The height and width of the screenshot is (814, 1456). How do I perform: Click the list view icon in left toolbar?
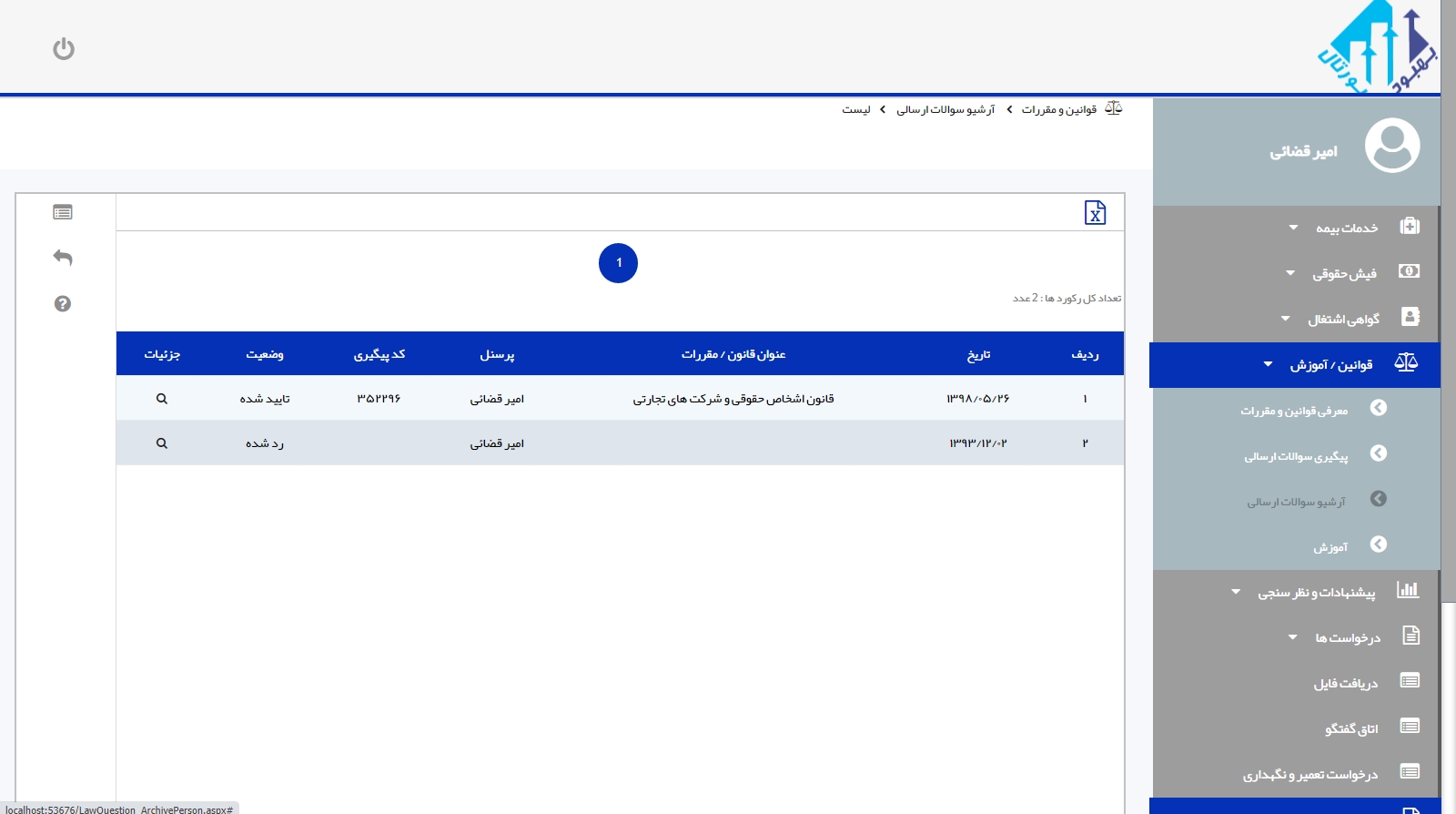pos(63,212)
